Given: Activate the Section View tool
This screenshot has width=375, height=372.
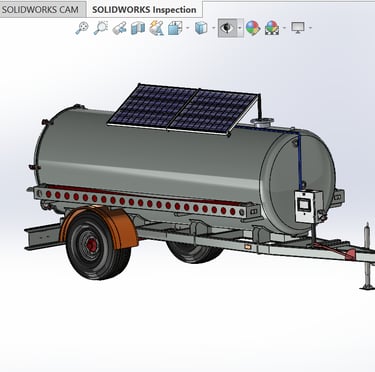Looking at the screenshot, I should point(138,28).
